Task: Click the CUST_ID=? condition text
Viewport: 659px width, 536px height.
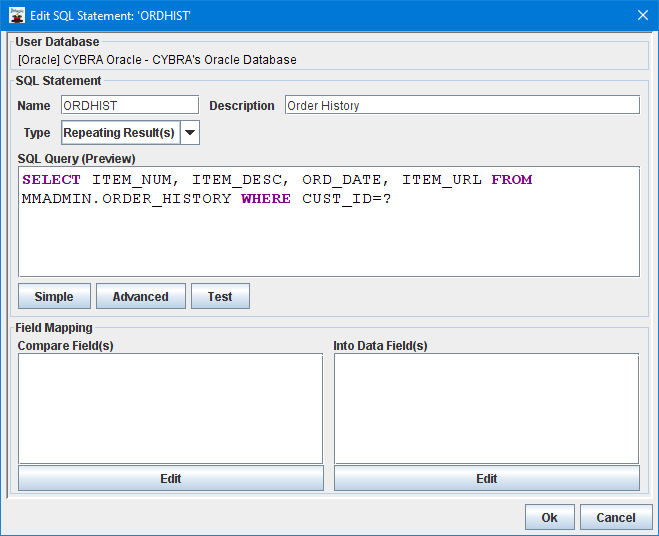Action: point(346,198)
